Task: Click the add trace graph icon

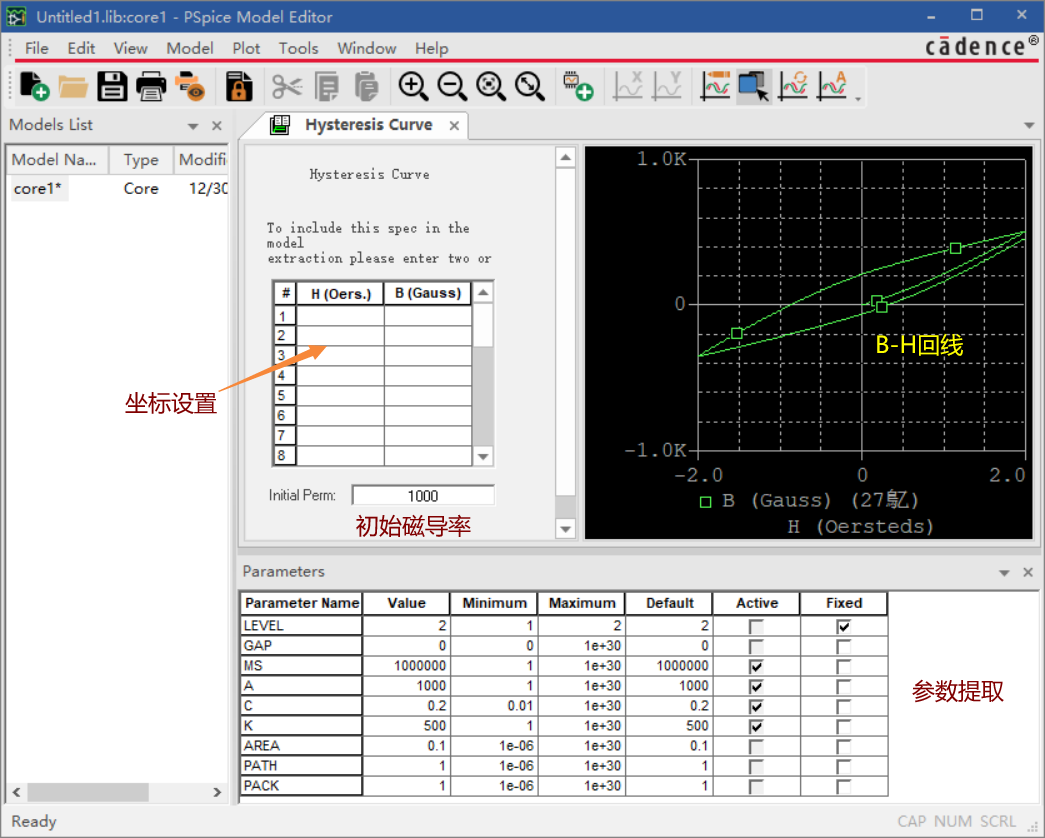Action: pos(715,86)
